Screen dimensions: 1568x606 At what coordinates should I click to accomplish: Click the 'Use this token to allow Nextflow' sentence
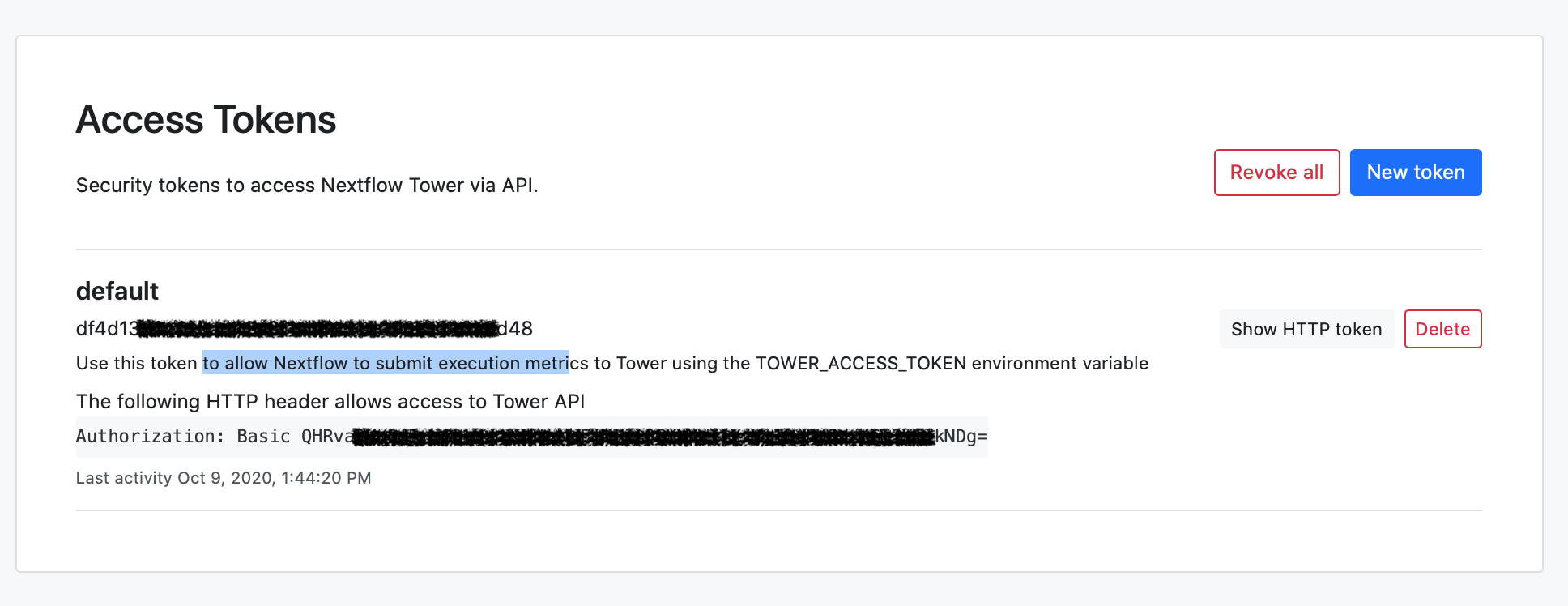[x=612, y=363]
